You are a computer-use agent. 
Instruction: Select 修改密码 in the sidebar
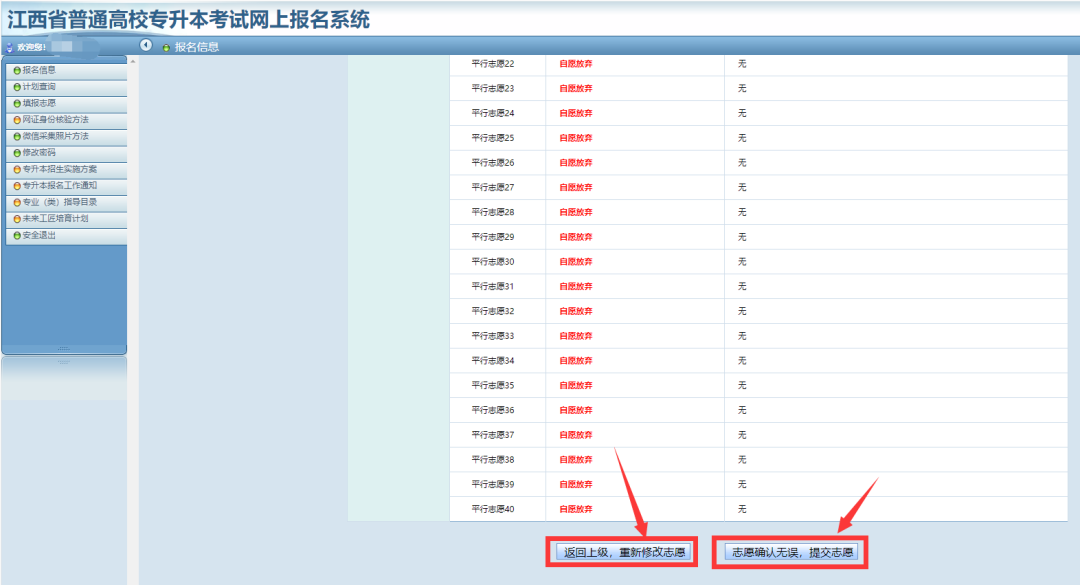(66, 153)
